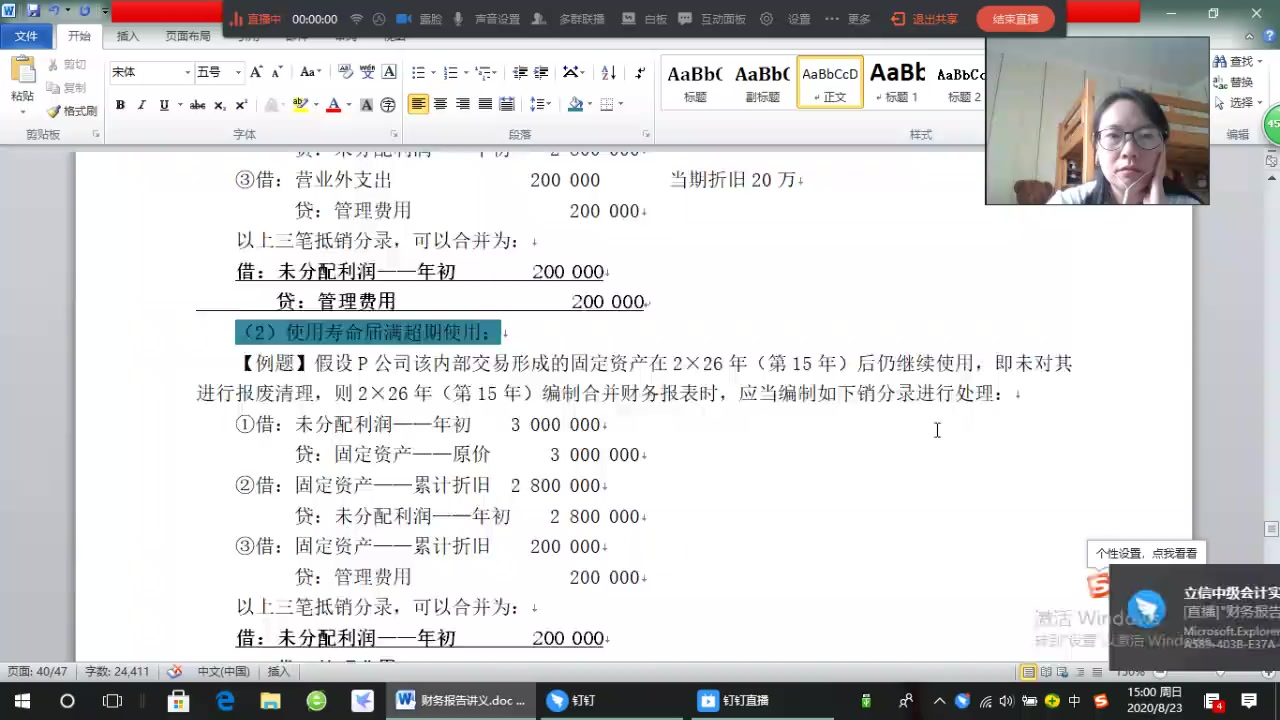
Task: Click the 个性设置 tooltip popup
Action: click(x=1145, y=553)
